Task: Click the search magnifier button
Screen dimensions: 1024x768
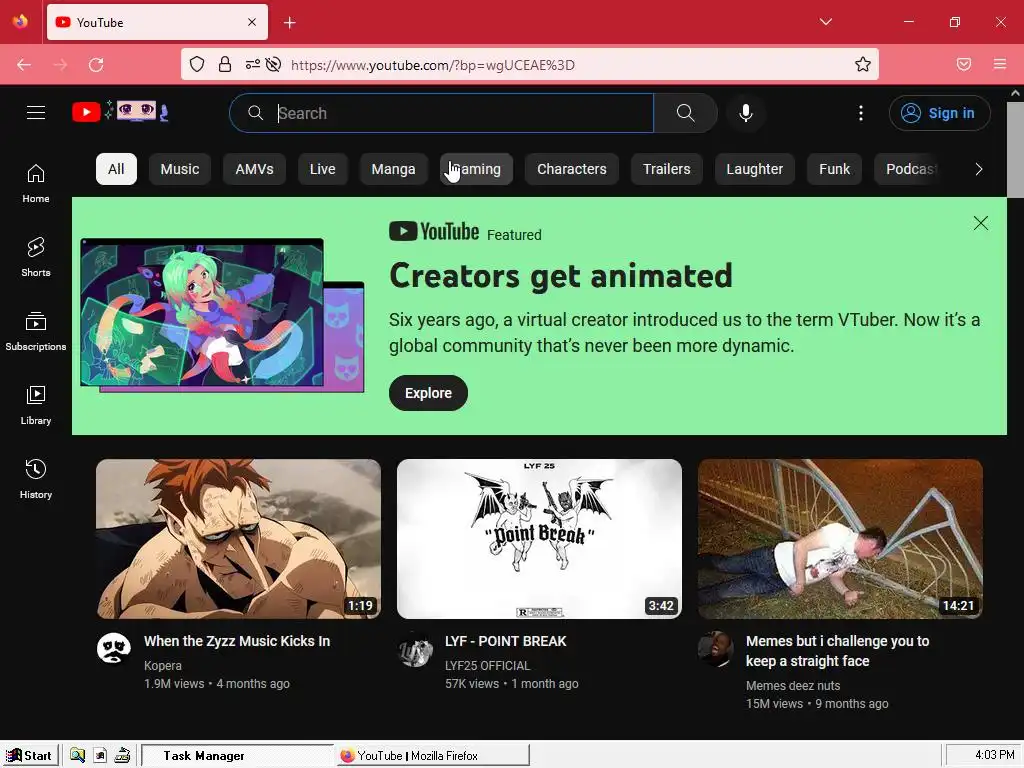Action: 685,113
